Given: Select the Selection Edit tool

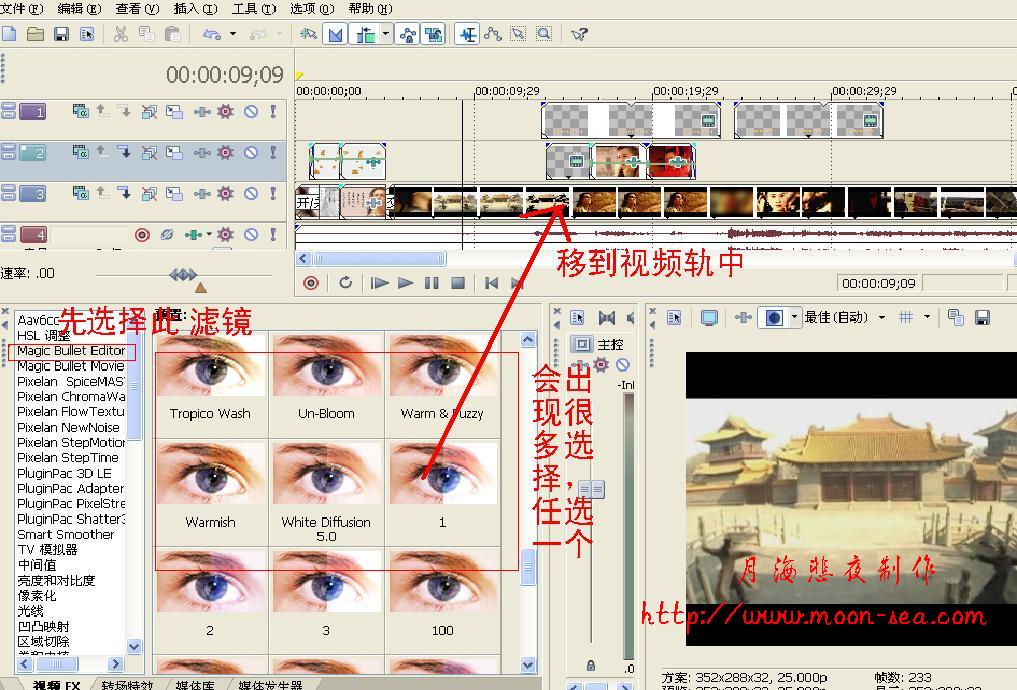Looking at the screenshot, I should pos(518,34).
